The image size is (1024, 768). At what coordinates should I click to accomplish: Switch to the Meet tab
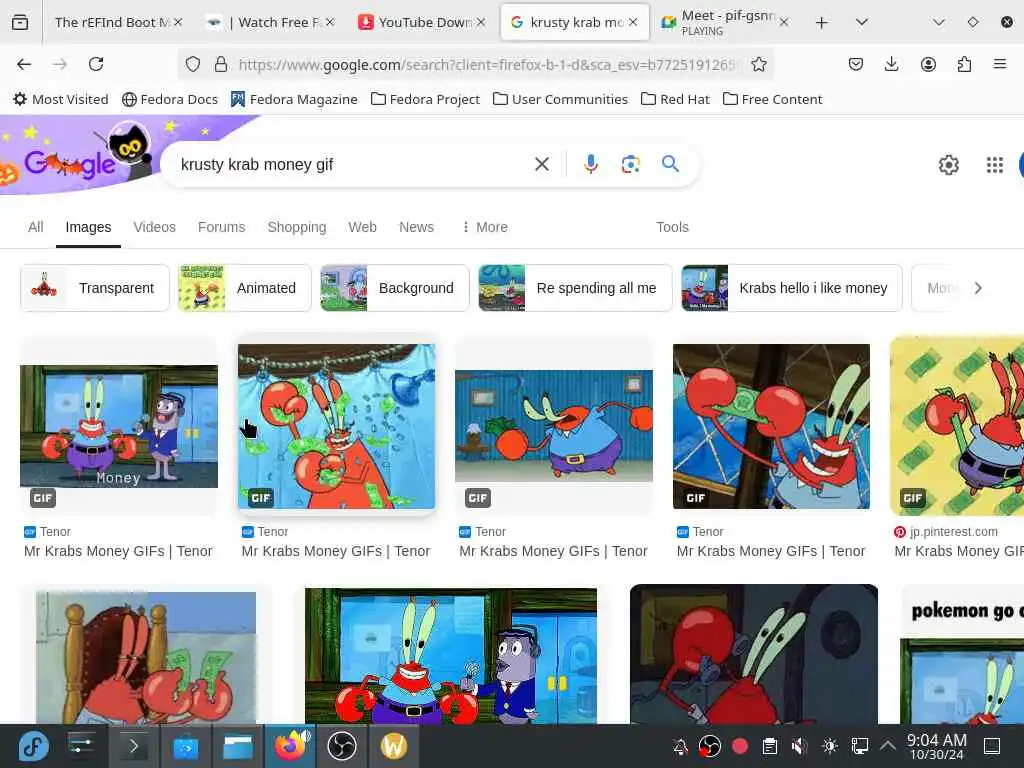(x=725, y=22)
